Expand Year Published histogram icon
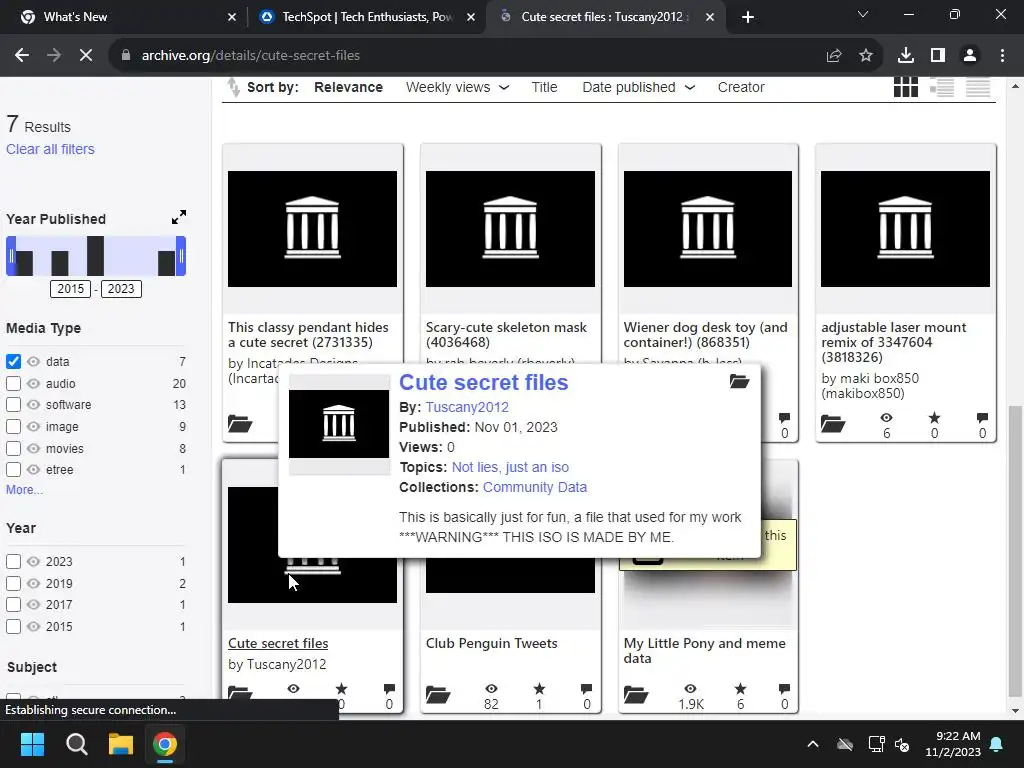The image size is (1024, 768). [x=179, y=217]
